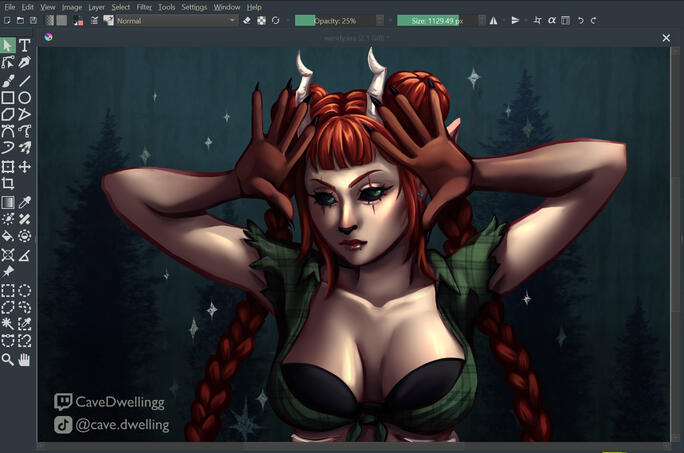Select the Pan hand tool
The image size is (684, 453).
tap(24, 360)
